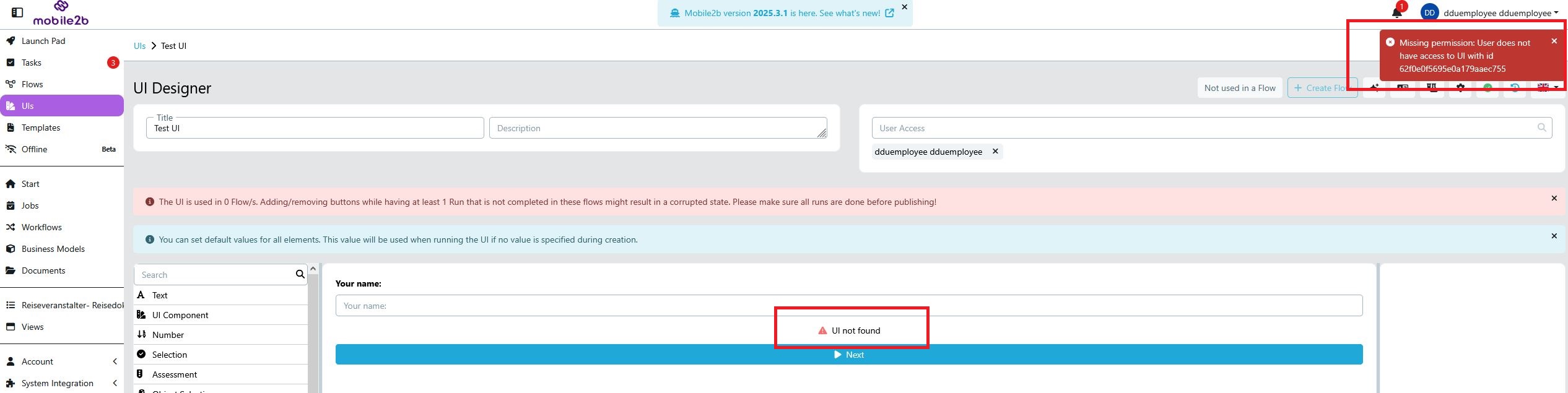The width and height of the screenshot is (1568, 393).
Task: Open the dduemployee user menu dropdown
Action: tap(1500, 13)
